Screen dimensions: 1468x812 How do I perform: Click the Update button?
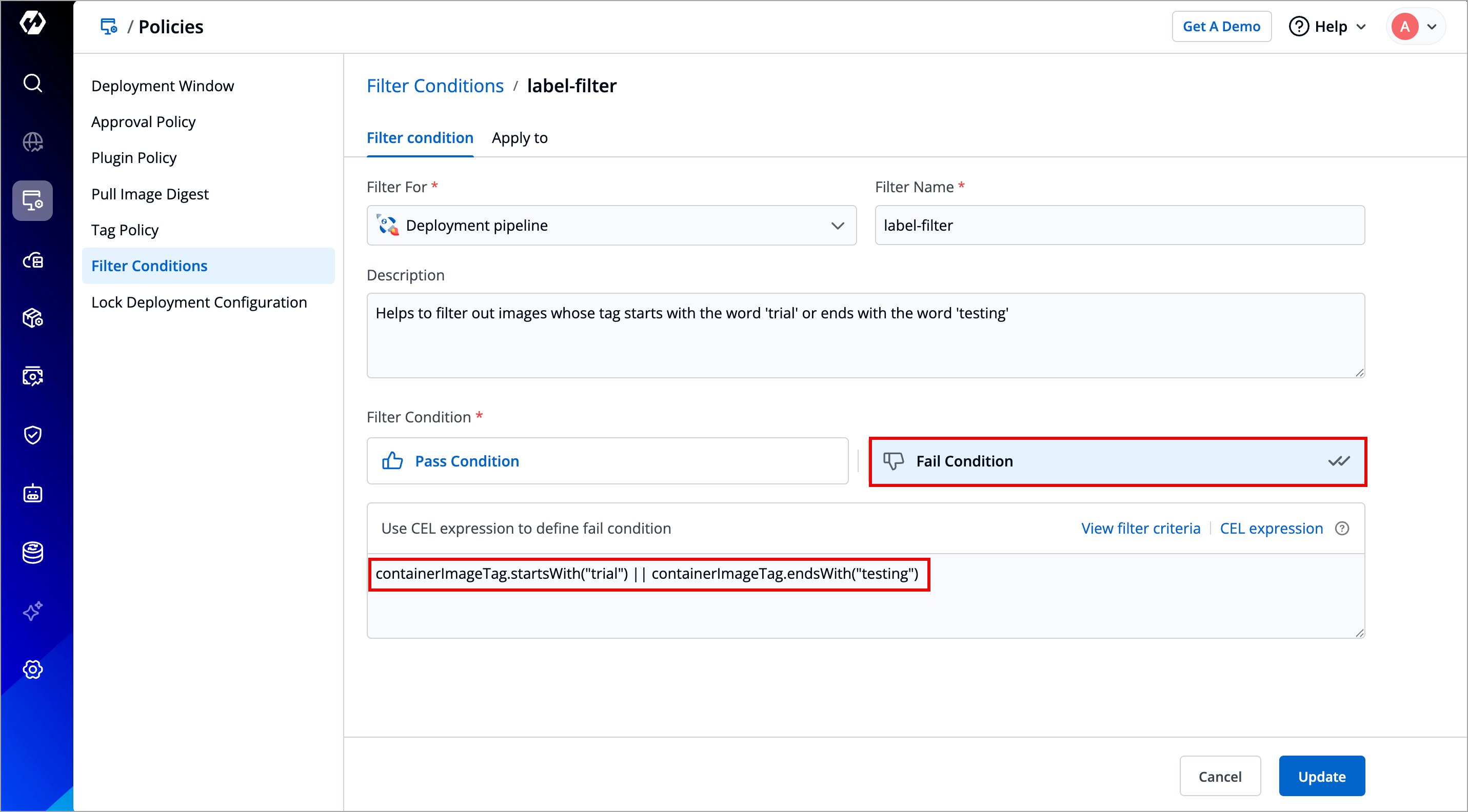point(1321,776)
